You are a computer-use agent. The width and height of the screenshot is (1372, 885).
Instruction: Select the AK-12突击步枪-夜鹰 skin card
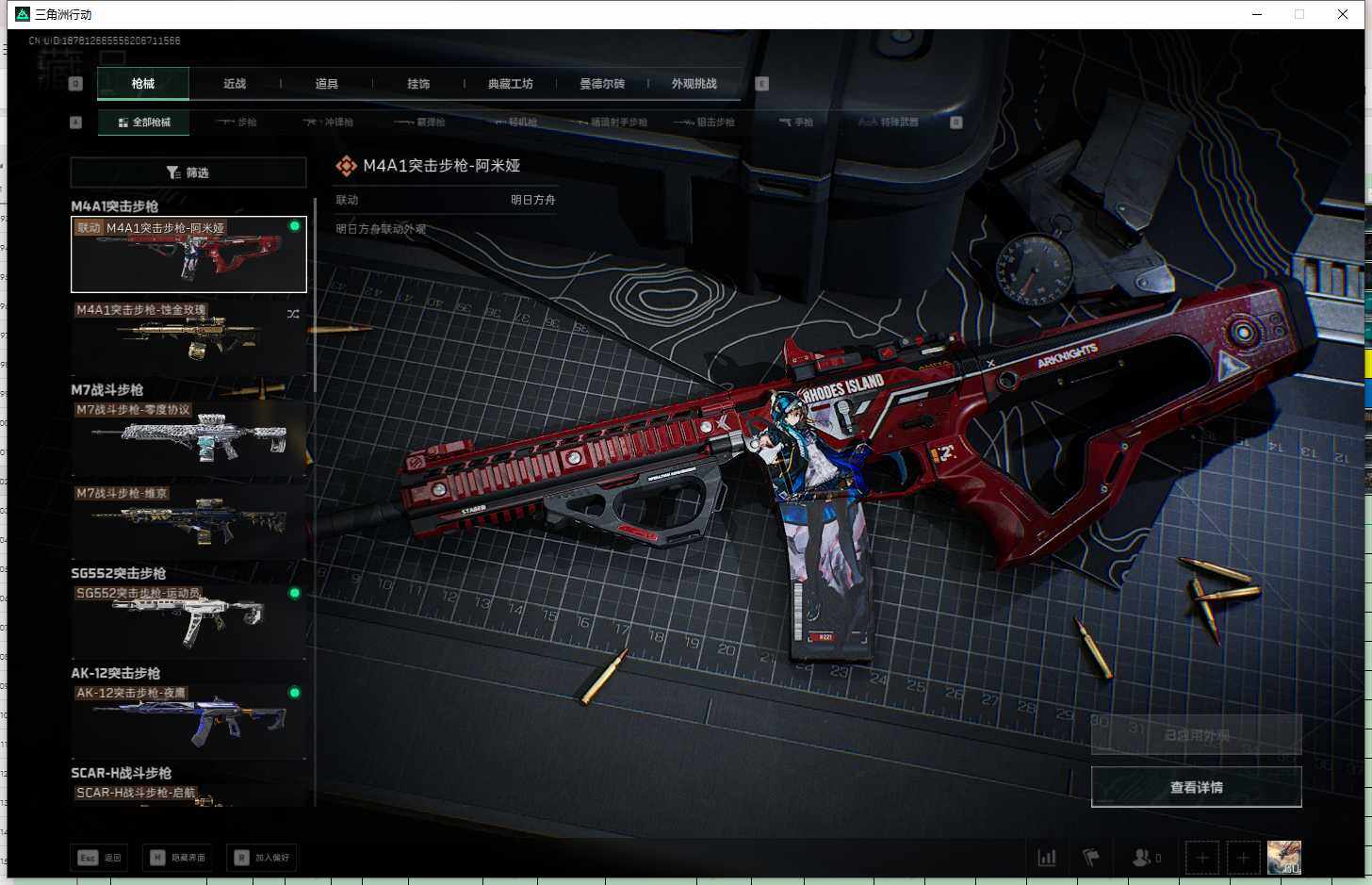pyautogui.click(x=188, y=721)
